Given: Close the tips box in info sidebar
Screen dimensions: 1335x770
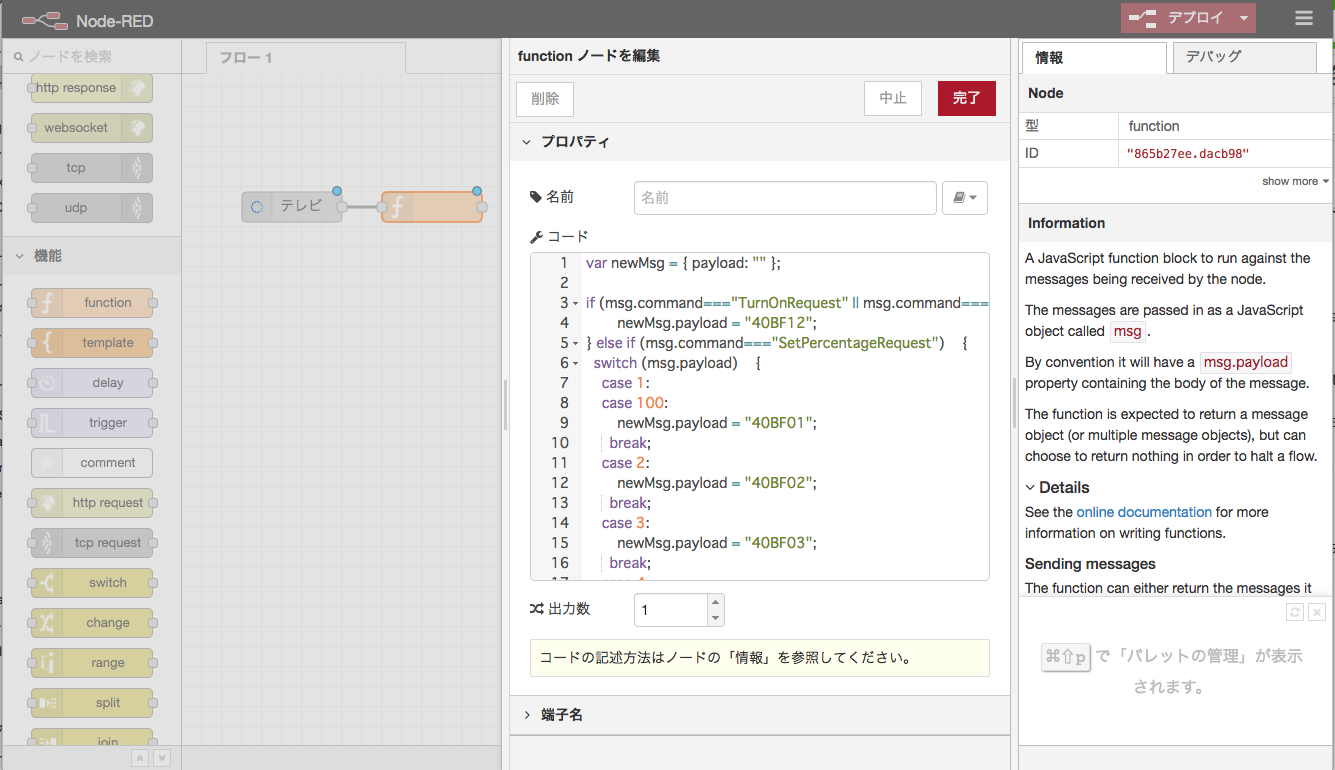Looking at the screenshot, I should point(1317,612).
